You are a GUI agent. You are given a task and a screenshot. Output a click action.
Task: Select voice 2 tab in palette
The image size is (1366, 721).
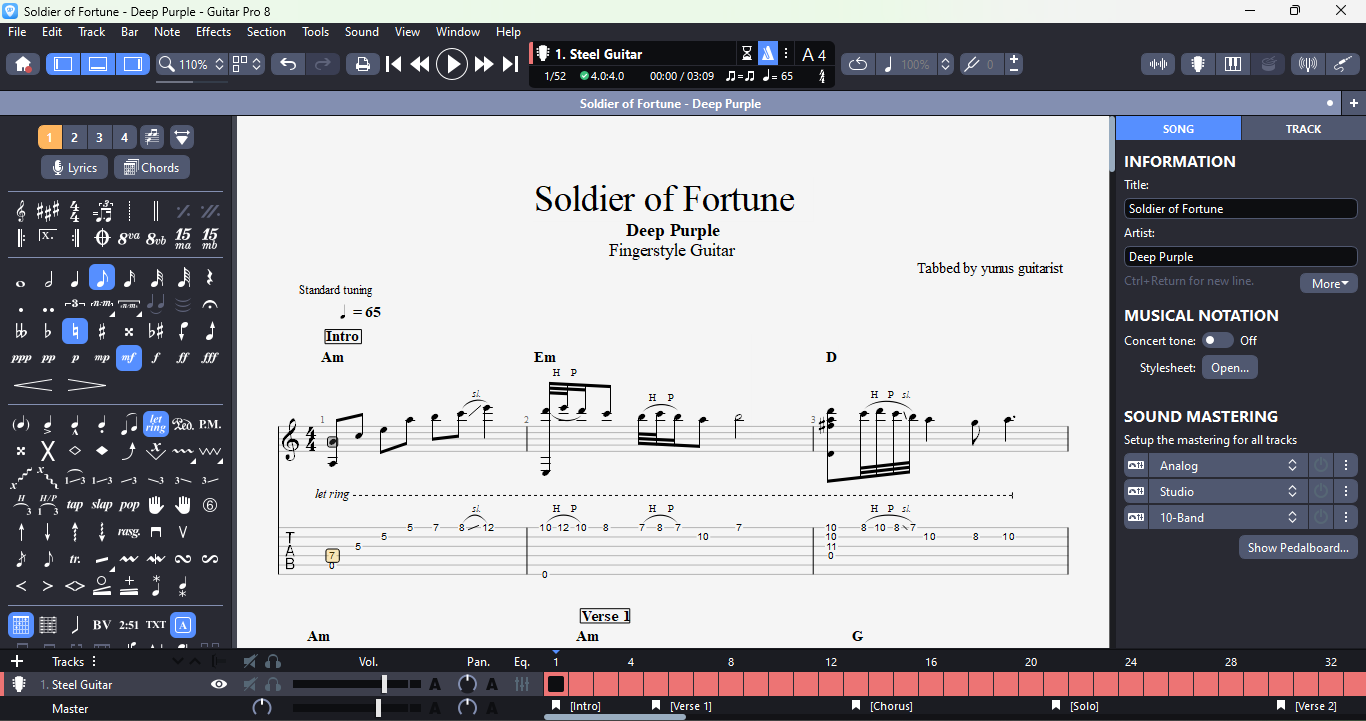tap(74, 138)
